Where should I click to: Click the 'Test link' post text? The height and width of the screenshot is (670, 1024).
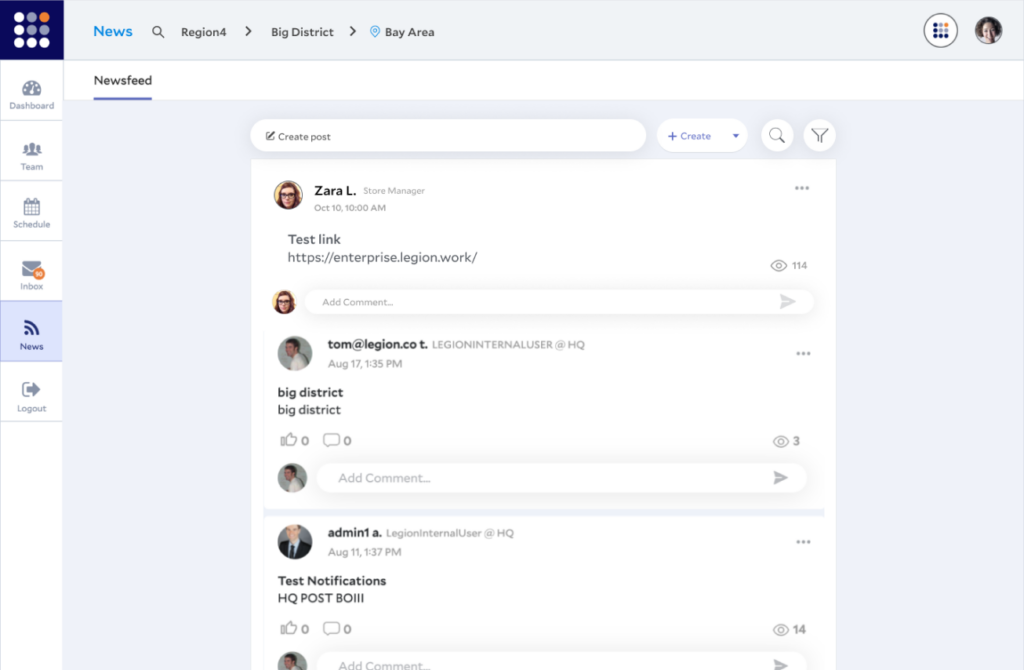tap(314, 239)
